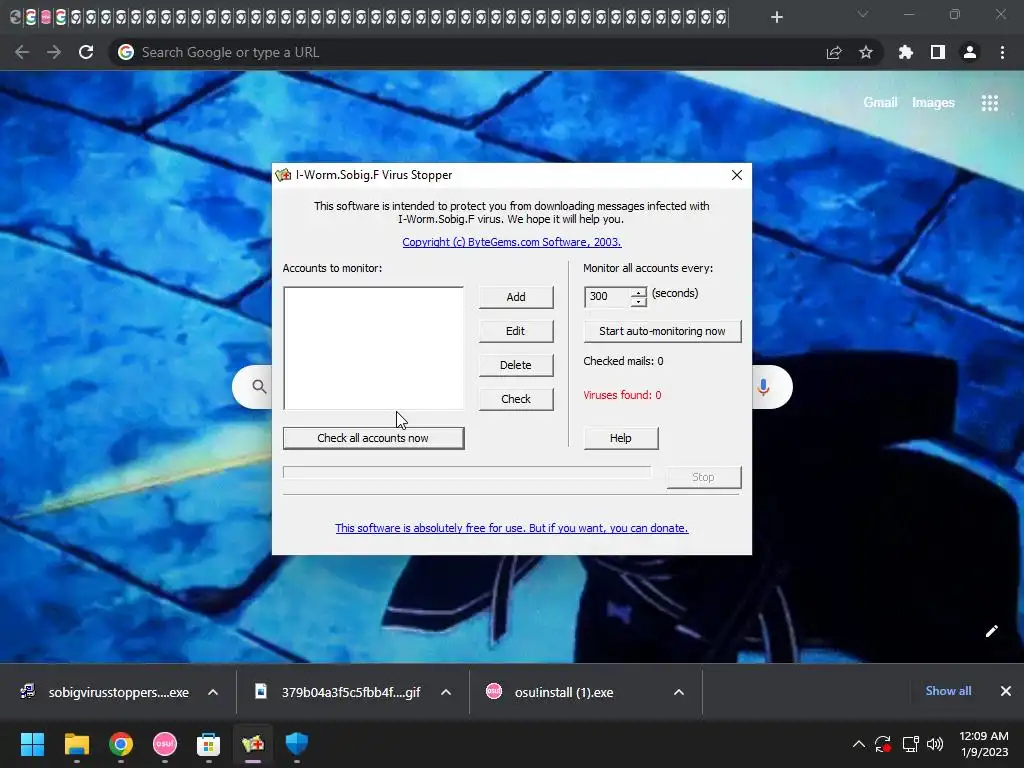The width and height of the screenshot is (1024, 768).
Task: Go back in Chrome
Action: (x=22, y=52)
